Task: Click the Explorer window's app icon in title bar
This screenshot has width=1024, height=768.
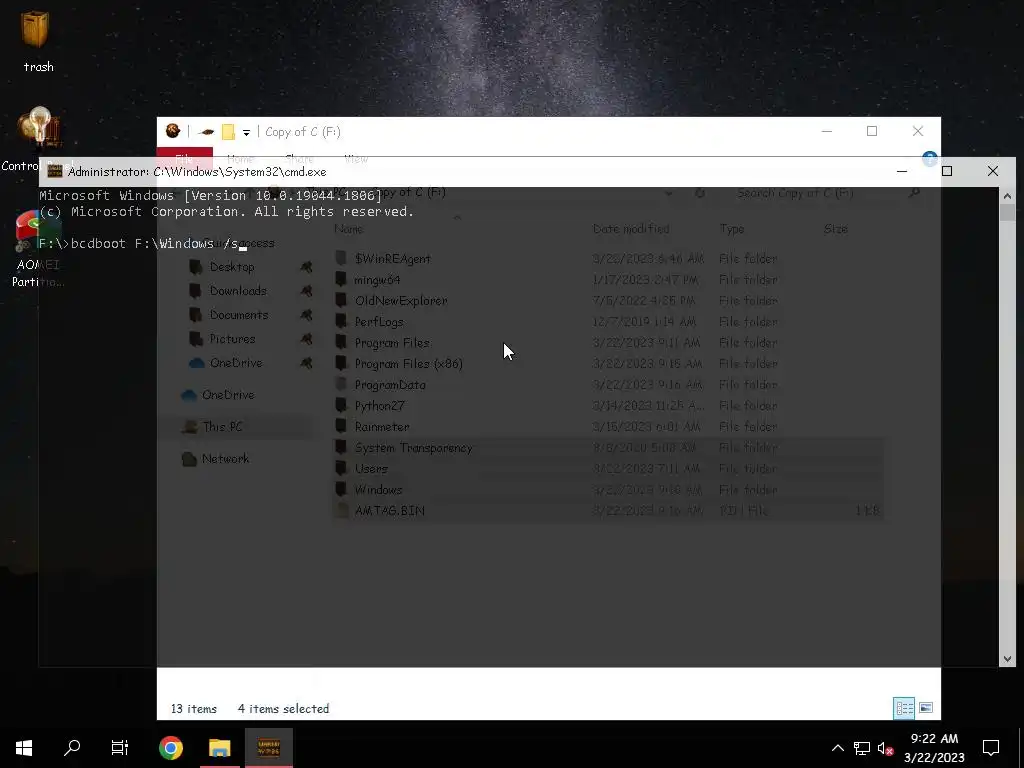Action: 172,131
